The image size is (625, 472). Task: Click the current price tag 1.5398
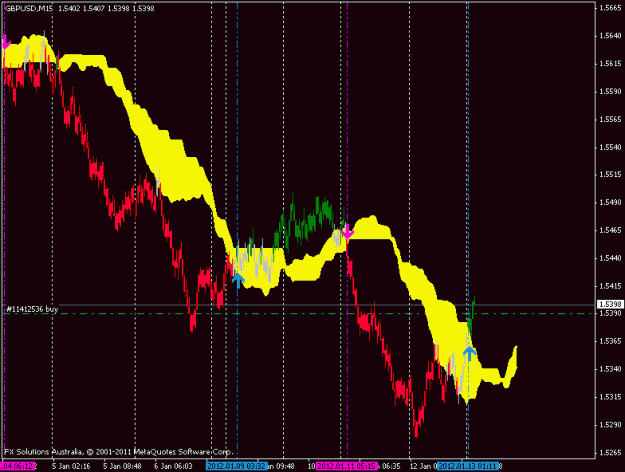coord(609,305)
